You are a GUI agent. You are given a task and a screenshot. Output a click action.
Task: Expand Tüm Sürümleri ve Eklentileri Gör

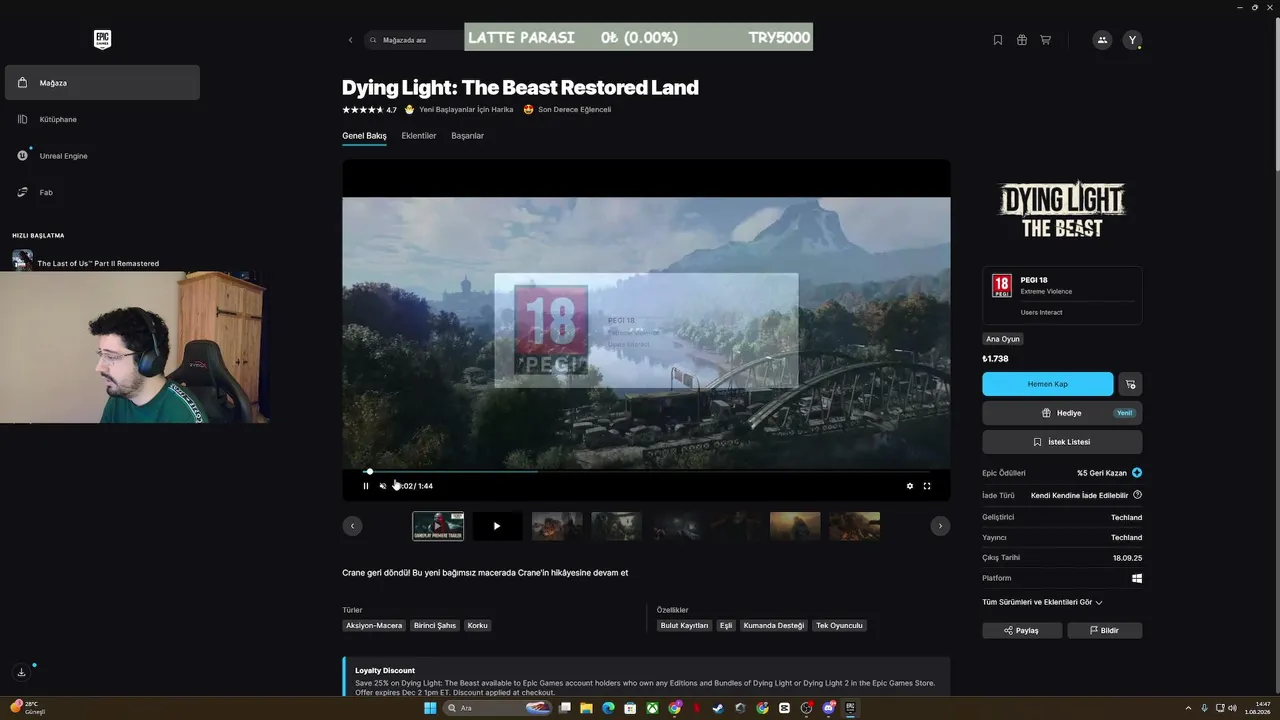1042,602
